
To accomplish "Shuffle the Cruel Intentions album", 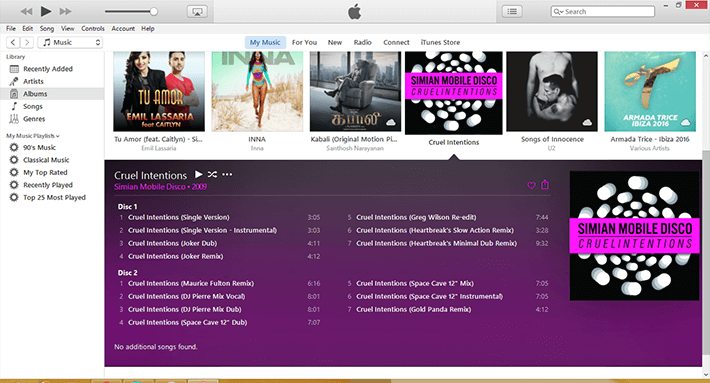I will [212, 174].
